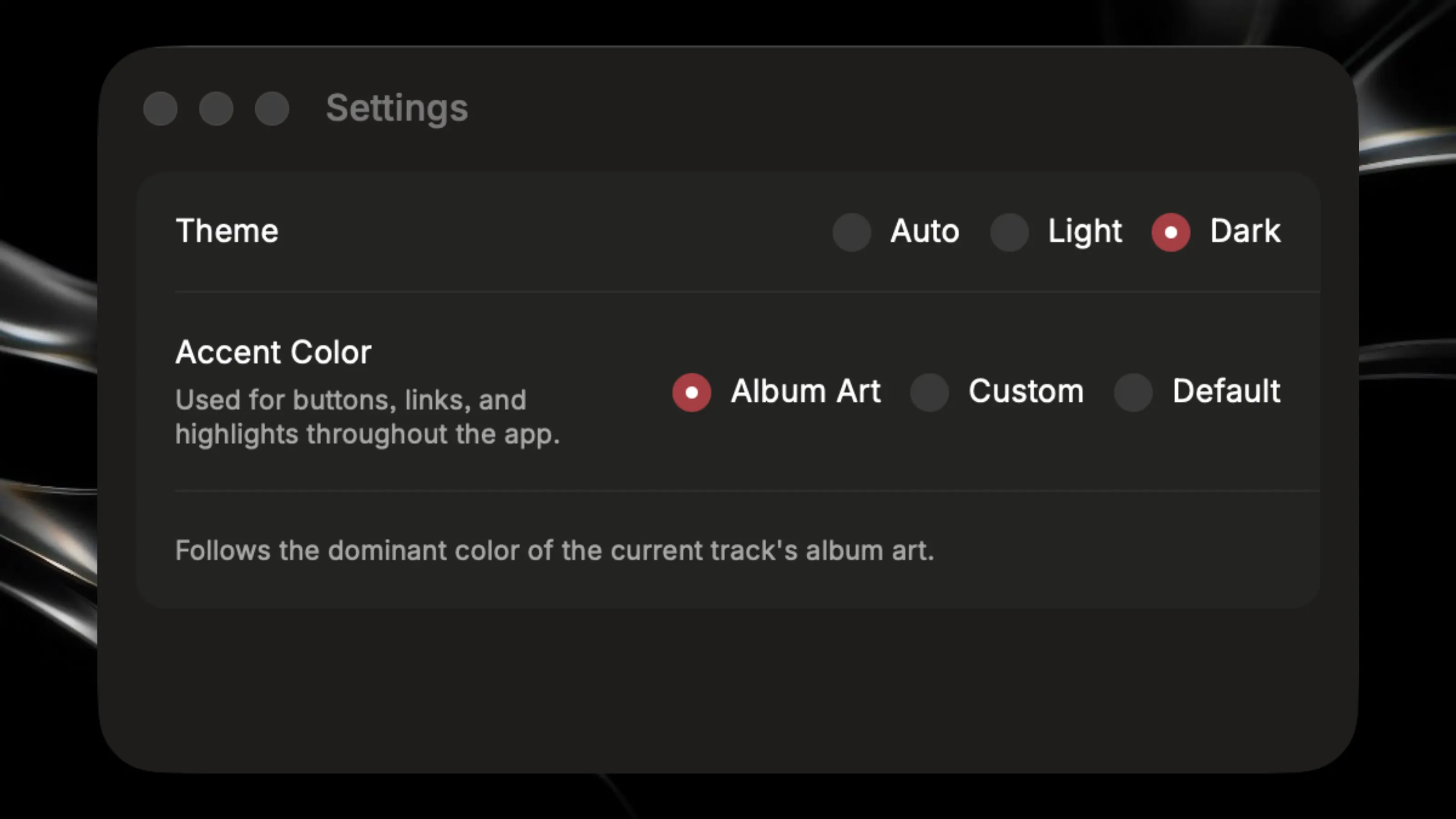1456x819 pixels.
Task: Click the 'Light' theme text label
Action: [x=1085, y=232]
